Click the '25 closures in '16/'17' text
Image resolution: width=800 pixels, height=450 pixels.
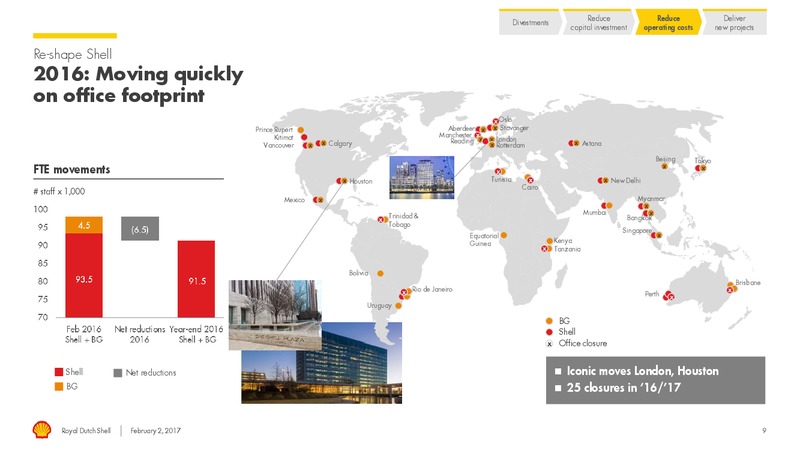tap(623, 388)
